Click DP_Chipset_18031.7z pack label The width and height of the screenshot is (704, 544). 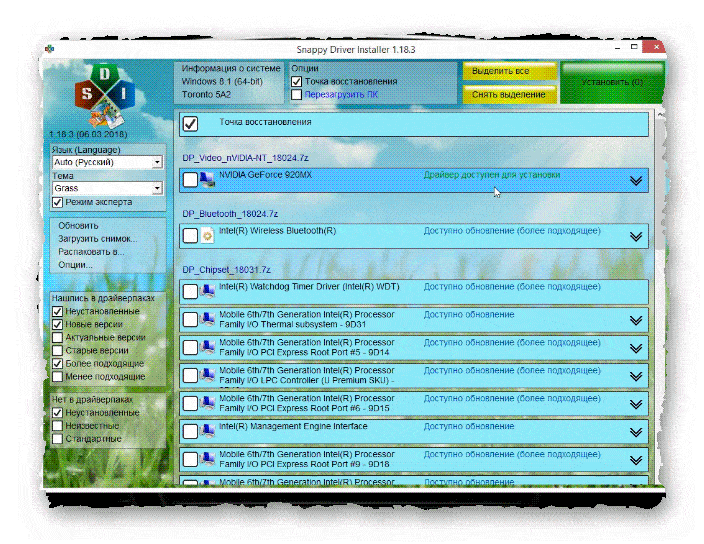pos(226,270)
